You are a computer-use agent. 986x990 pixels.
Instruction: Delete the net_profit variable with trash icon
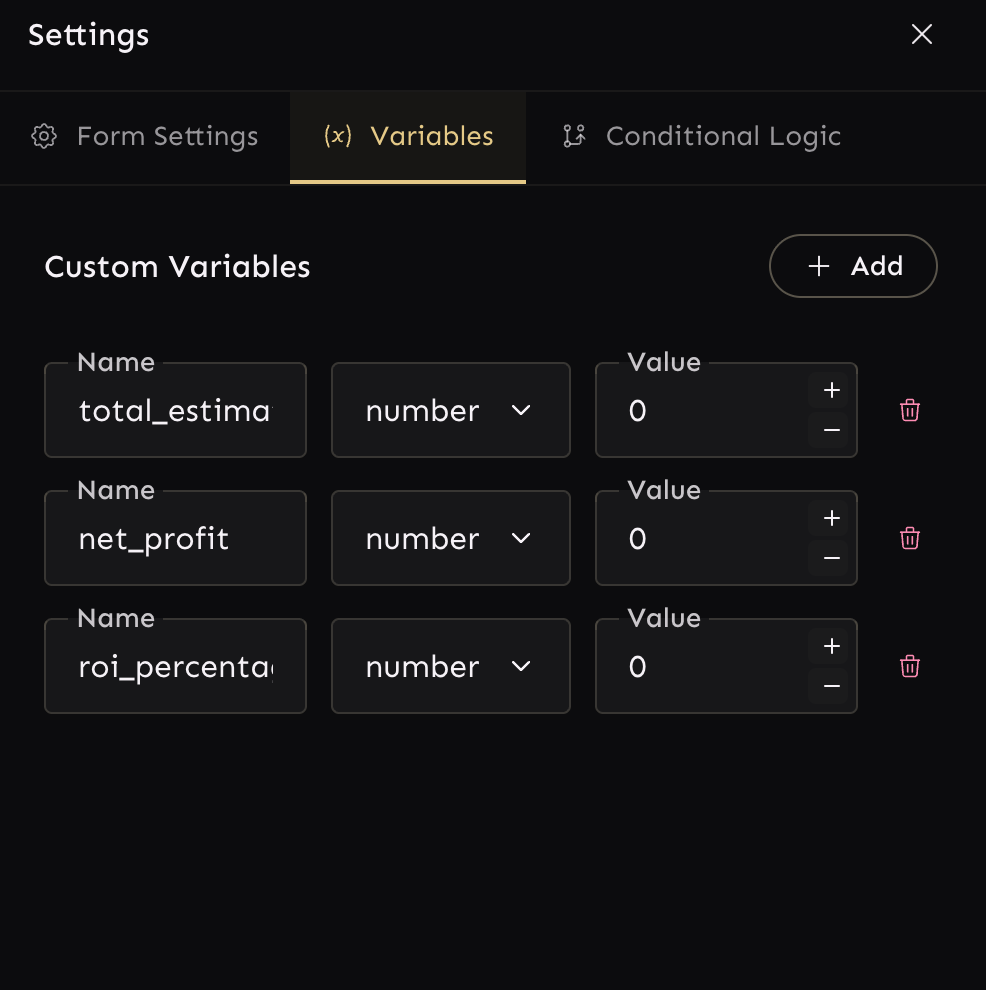[x=910, y=538]
